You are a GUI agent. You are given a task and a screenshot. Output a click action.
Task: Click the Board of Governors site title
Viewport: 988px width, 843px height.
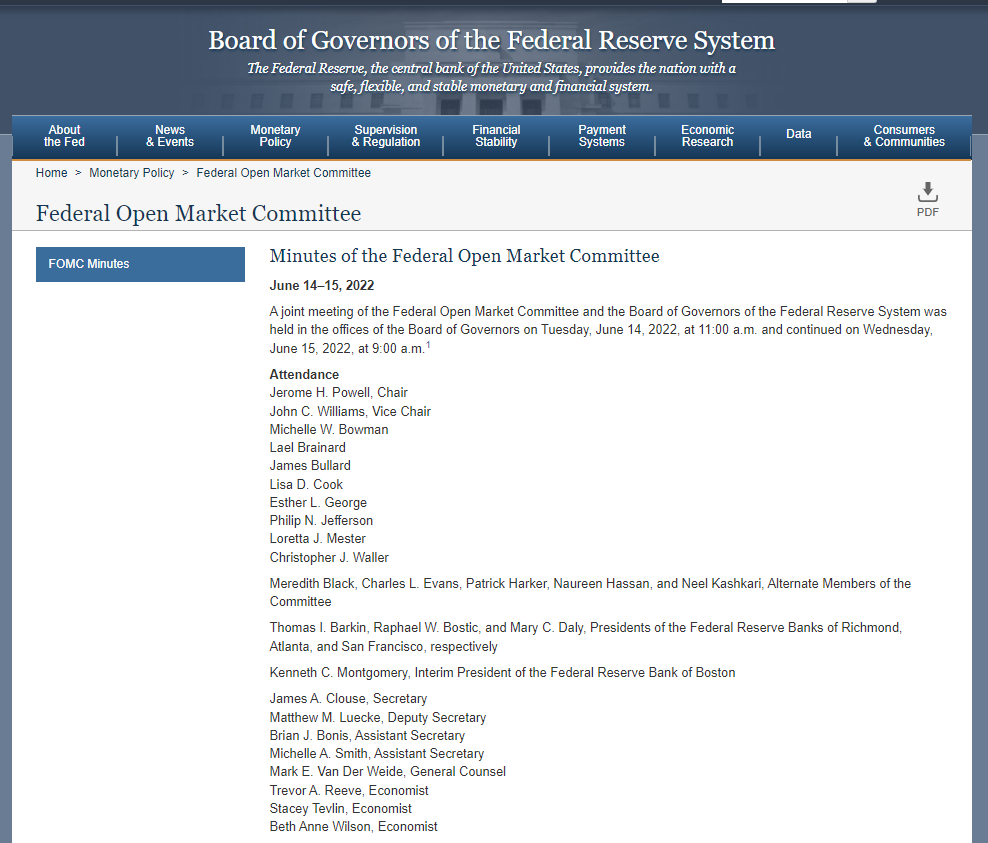[491, 41]
